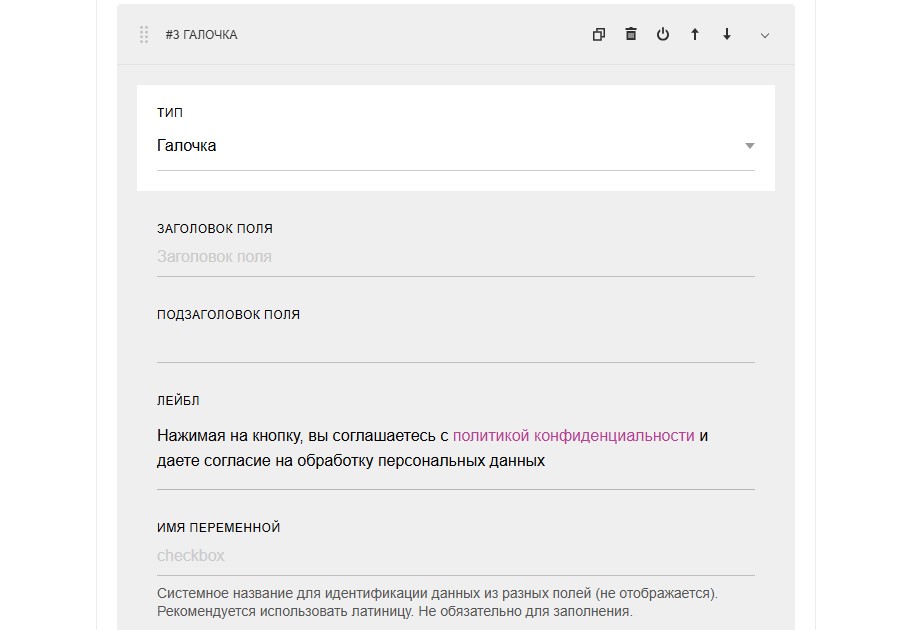
Task: Toggle the power icon to disable field
Action: 663,35
